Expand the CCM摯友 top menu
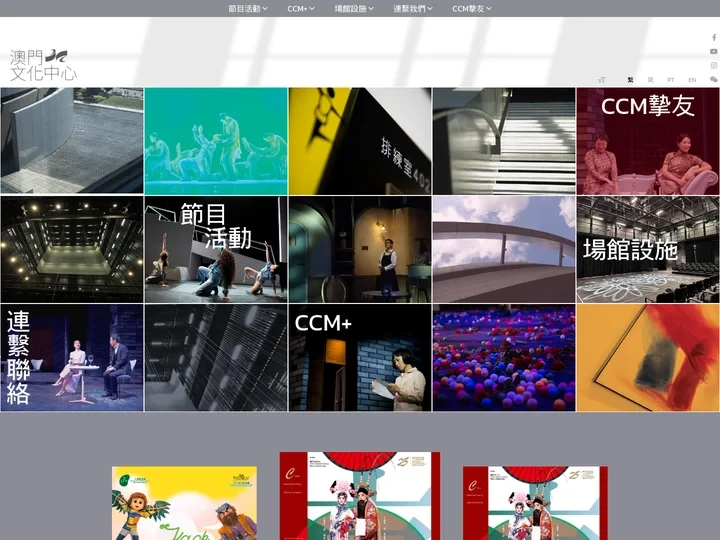Screen dimensions: 720x540 coord(472,9)
